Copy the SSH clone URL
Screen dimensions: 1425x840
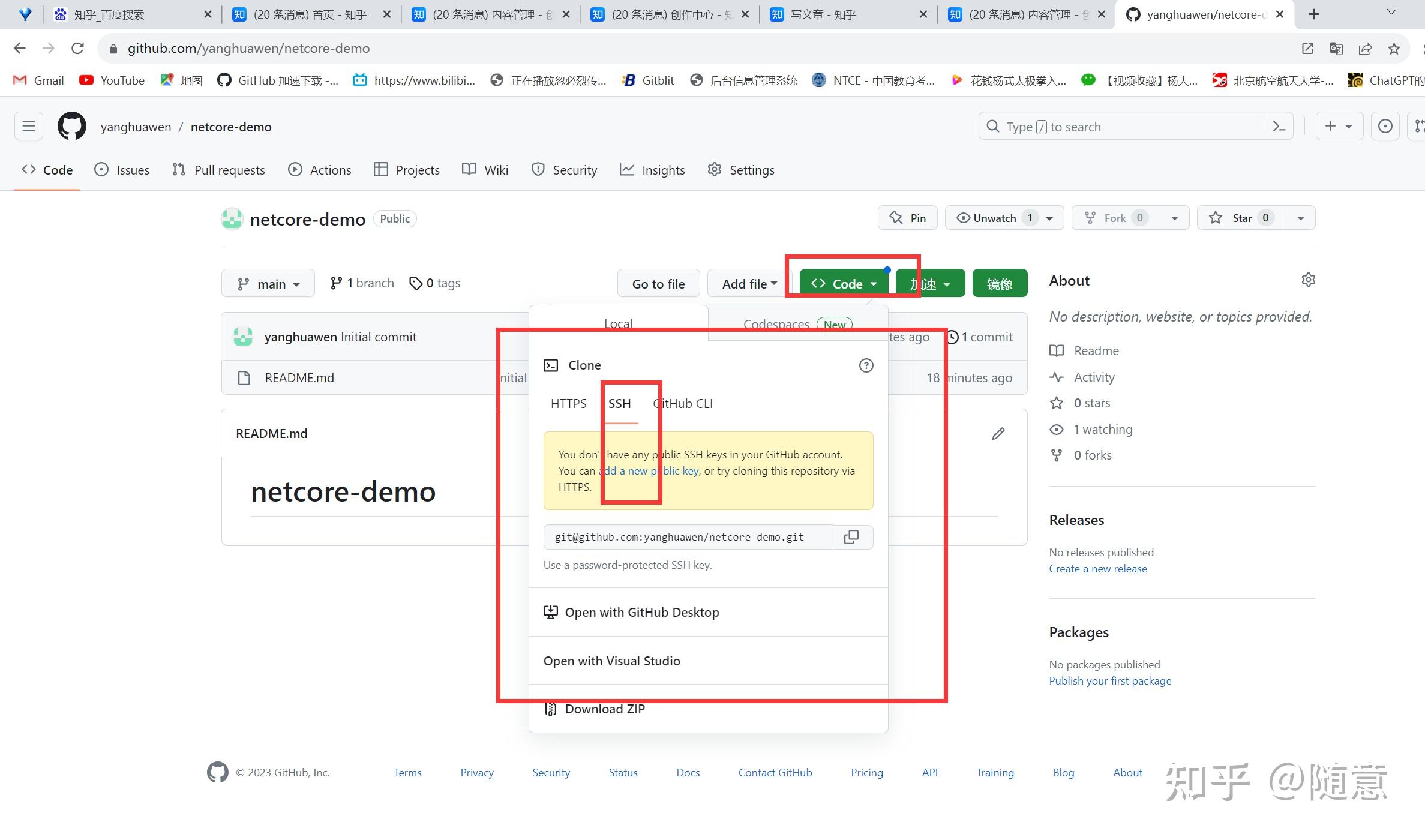851,537
